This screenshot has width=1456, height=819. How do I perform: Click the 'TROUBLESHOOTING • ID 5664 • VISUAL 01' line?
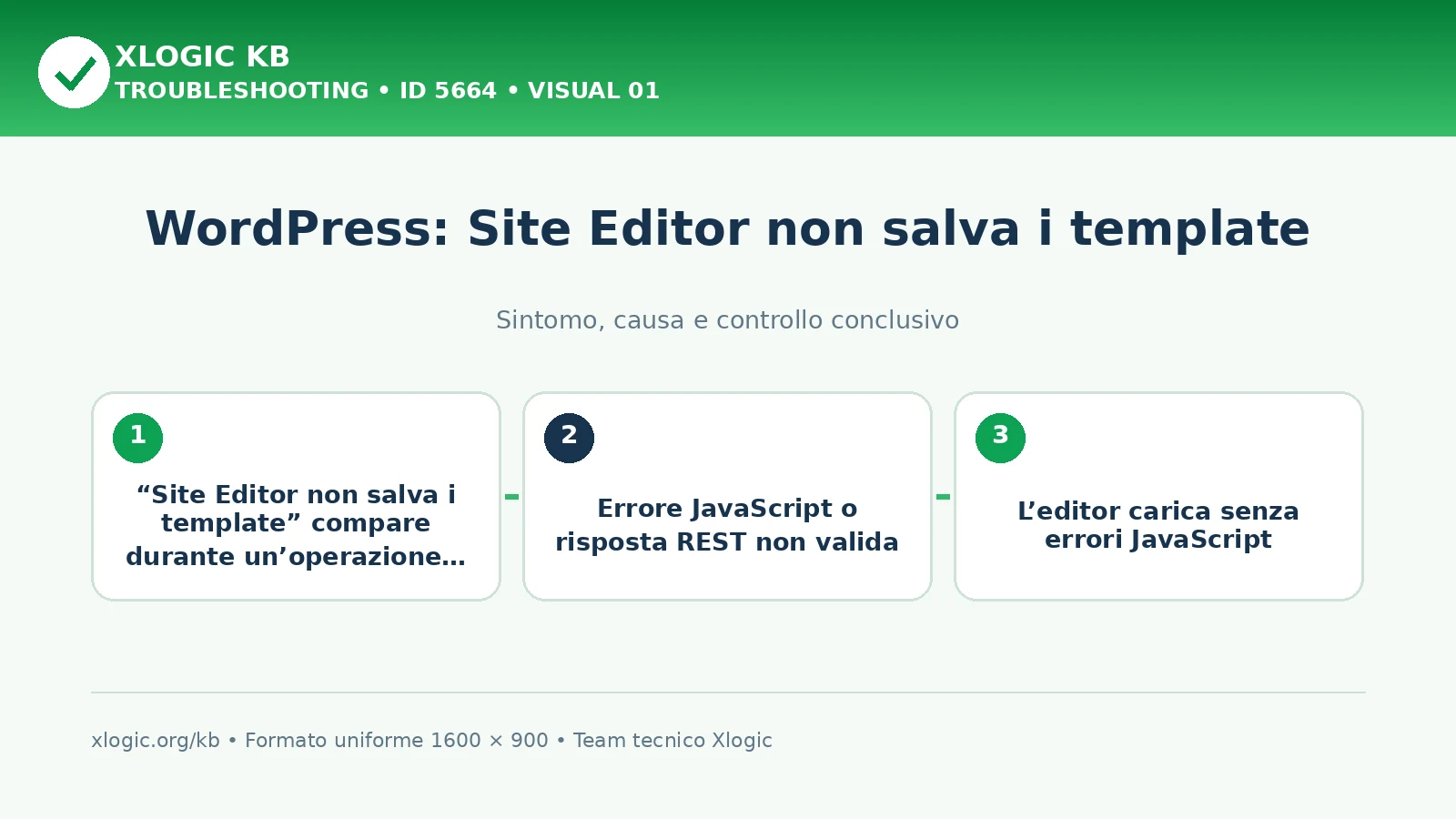387,90
